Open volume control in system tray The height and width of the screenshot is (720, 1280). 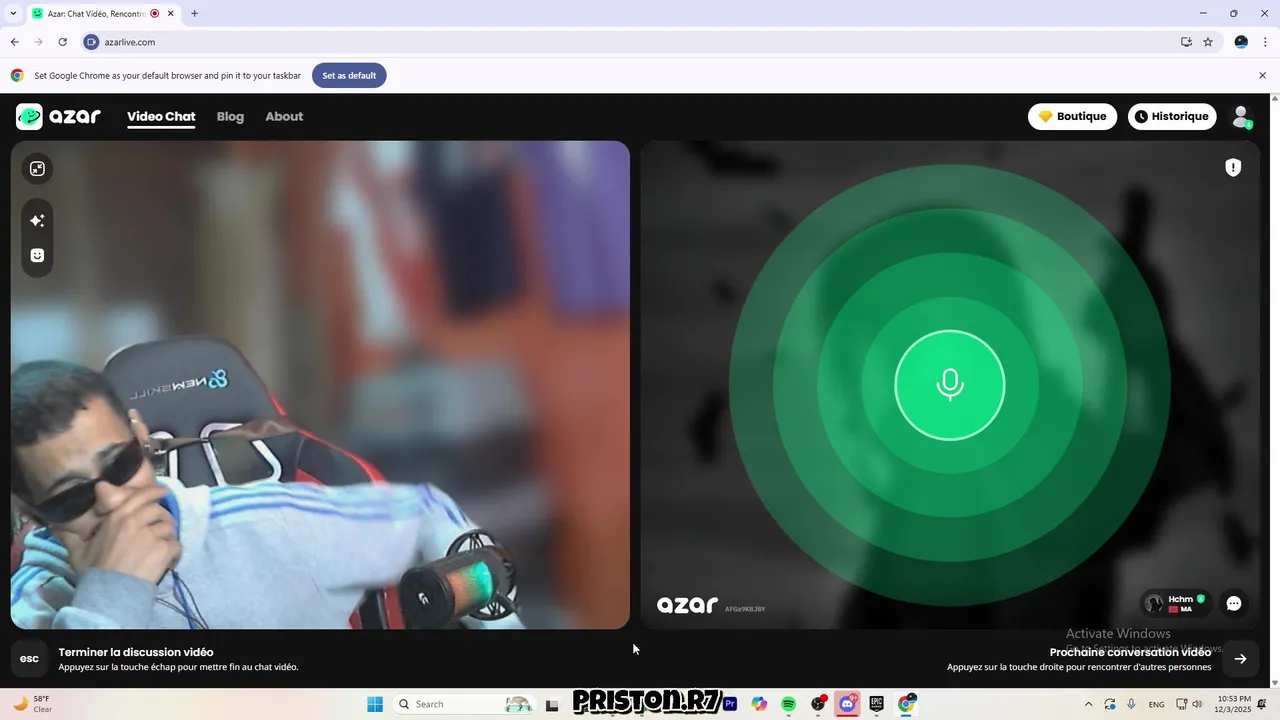[1198, 704]
